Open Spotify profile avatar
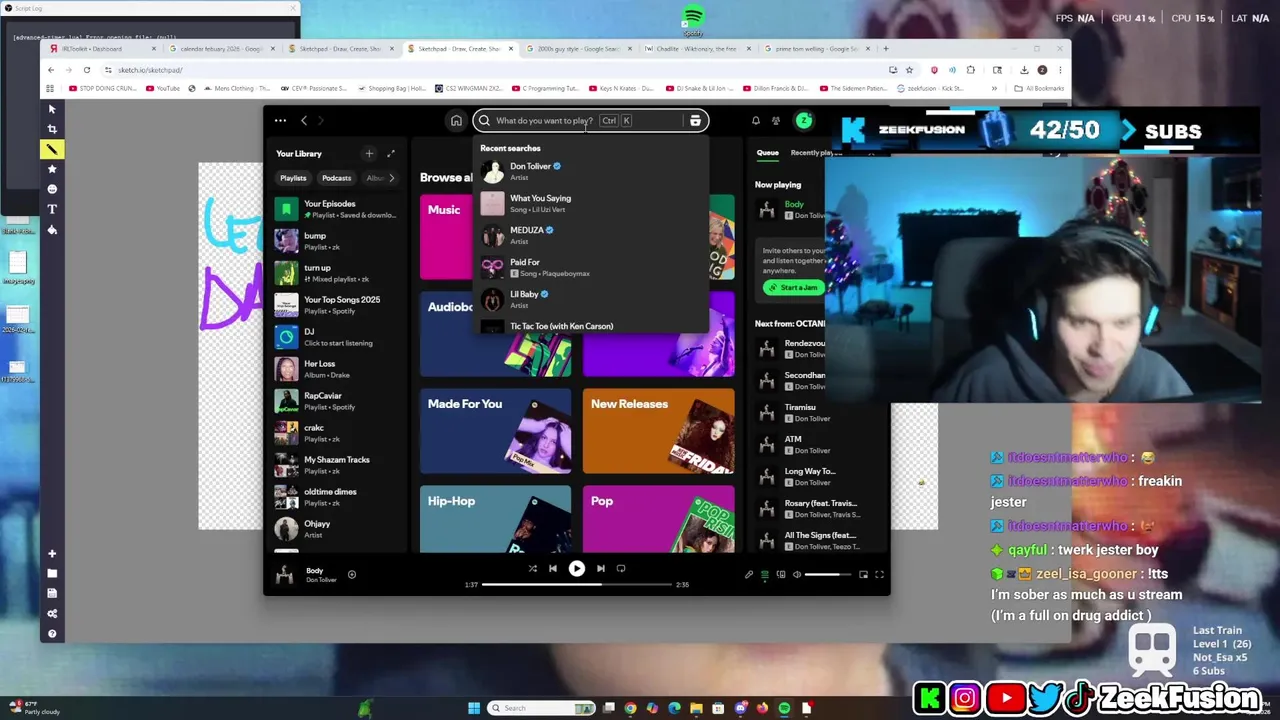Screen dimensions: 1280x720 pos(804,121)
